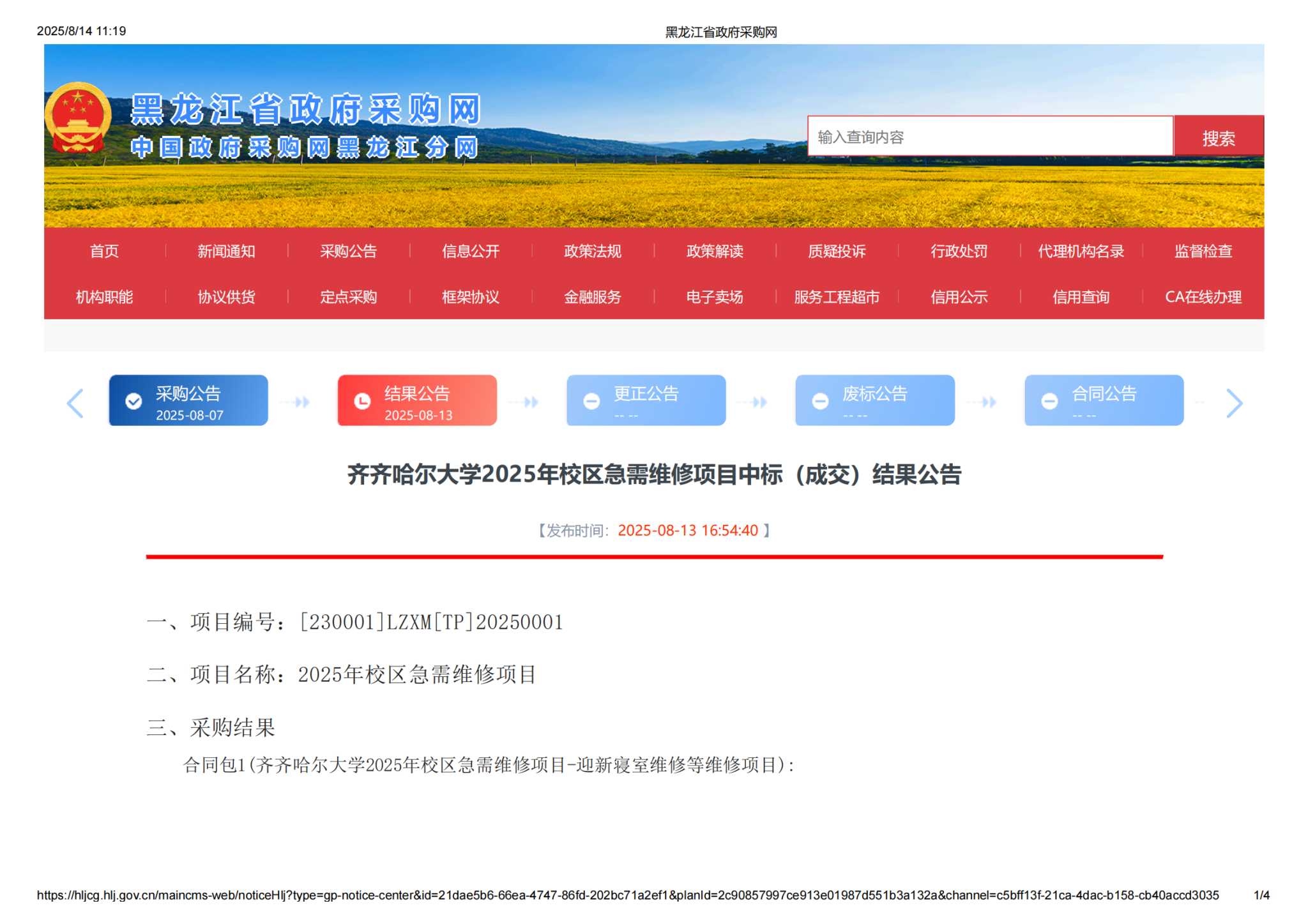Open the 首页 menu item
The height and width of the screenshot is (924, 1308).
[x=104, y=251]
